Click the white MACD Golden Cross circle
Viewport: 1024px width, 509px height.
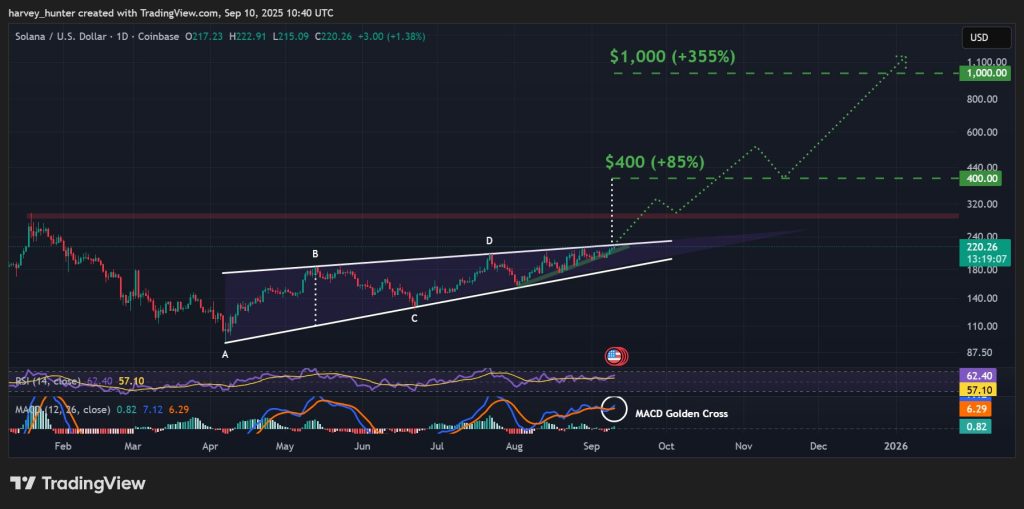pyautogui.click(x=617, y=410)
